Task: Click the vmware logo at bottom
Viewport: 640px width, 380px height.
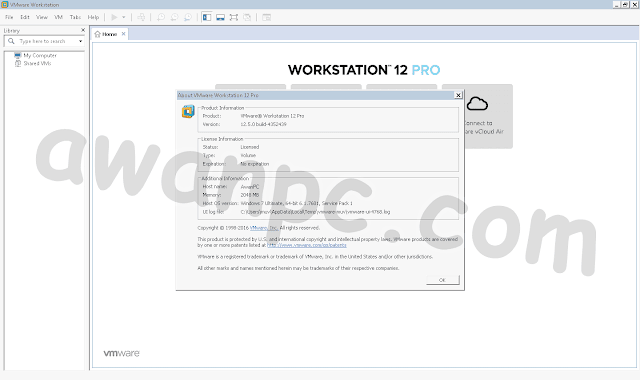Action: pos(121,353)
